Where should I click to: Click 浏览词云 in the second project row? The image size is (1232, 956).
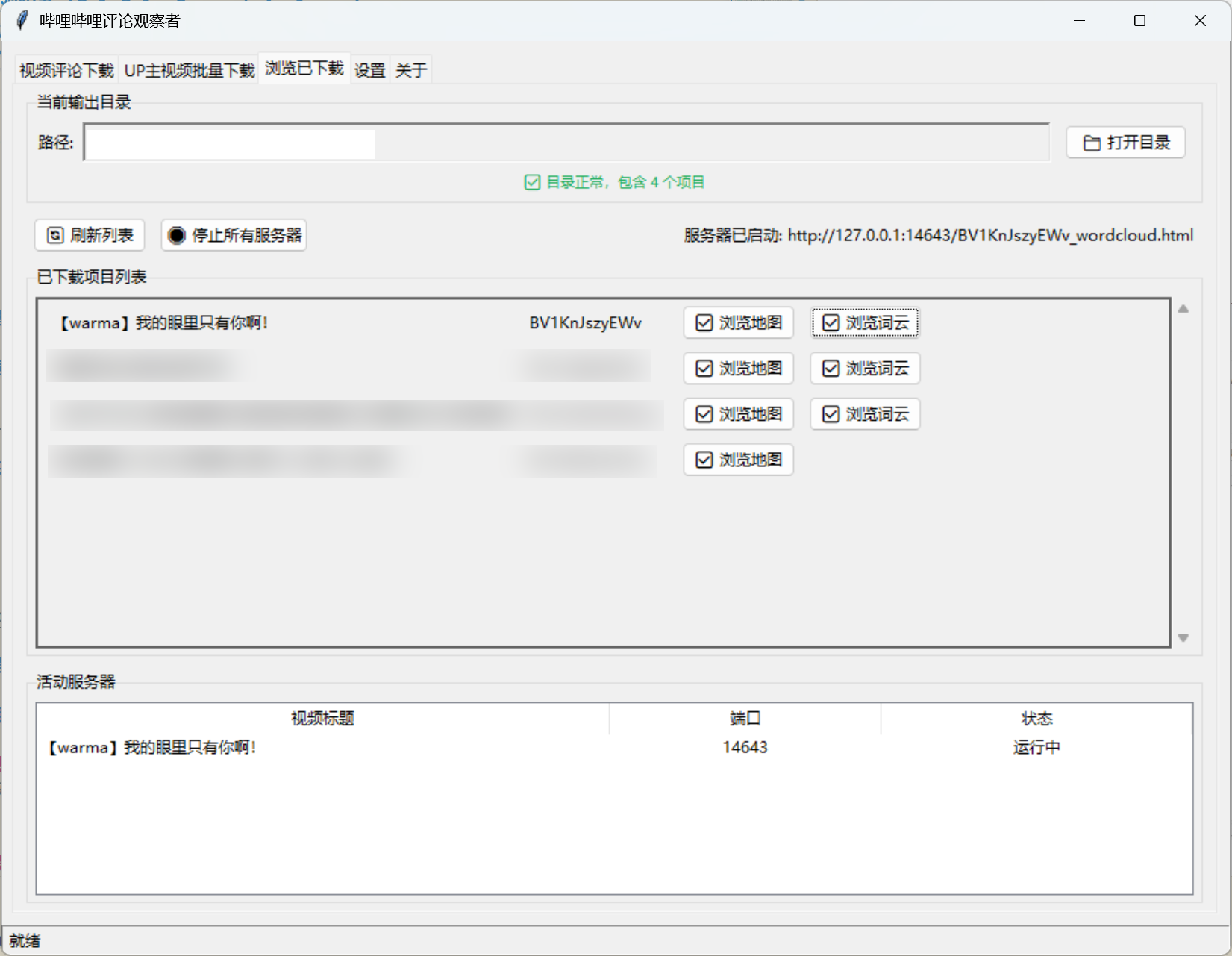coord(866,369)
